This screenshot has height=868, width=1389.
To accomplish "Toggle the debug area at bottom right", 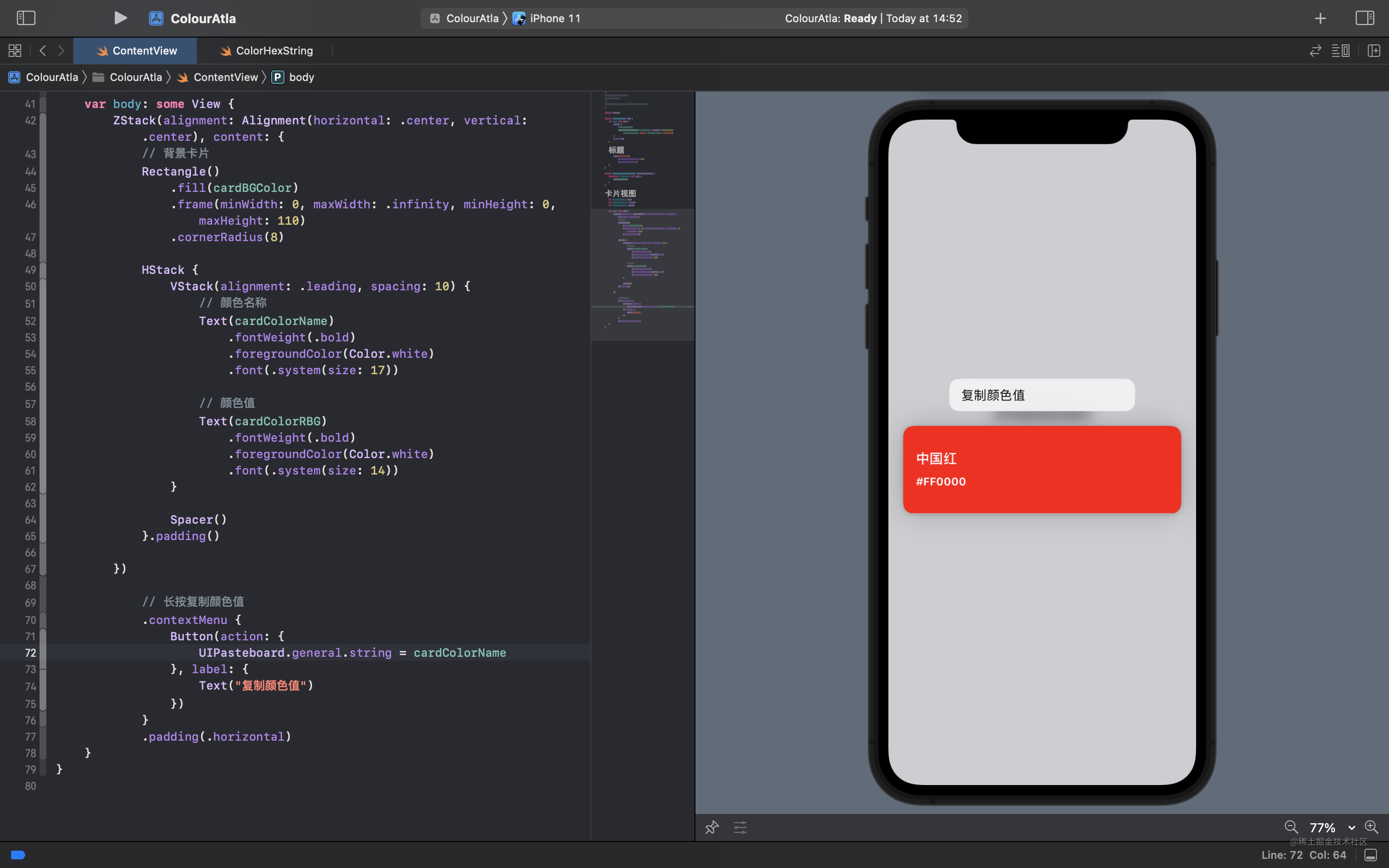I will pos(1371,855).
